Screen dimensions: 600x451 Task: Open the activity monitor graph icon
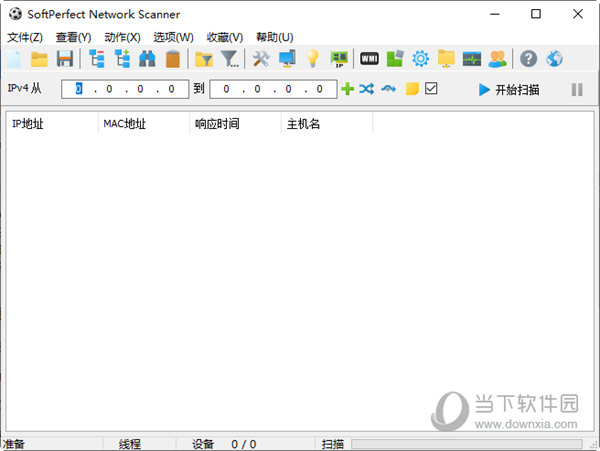(x=472, y=59)
